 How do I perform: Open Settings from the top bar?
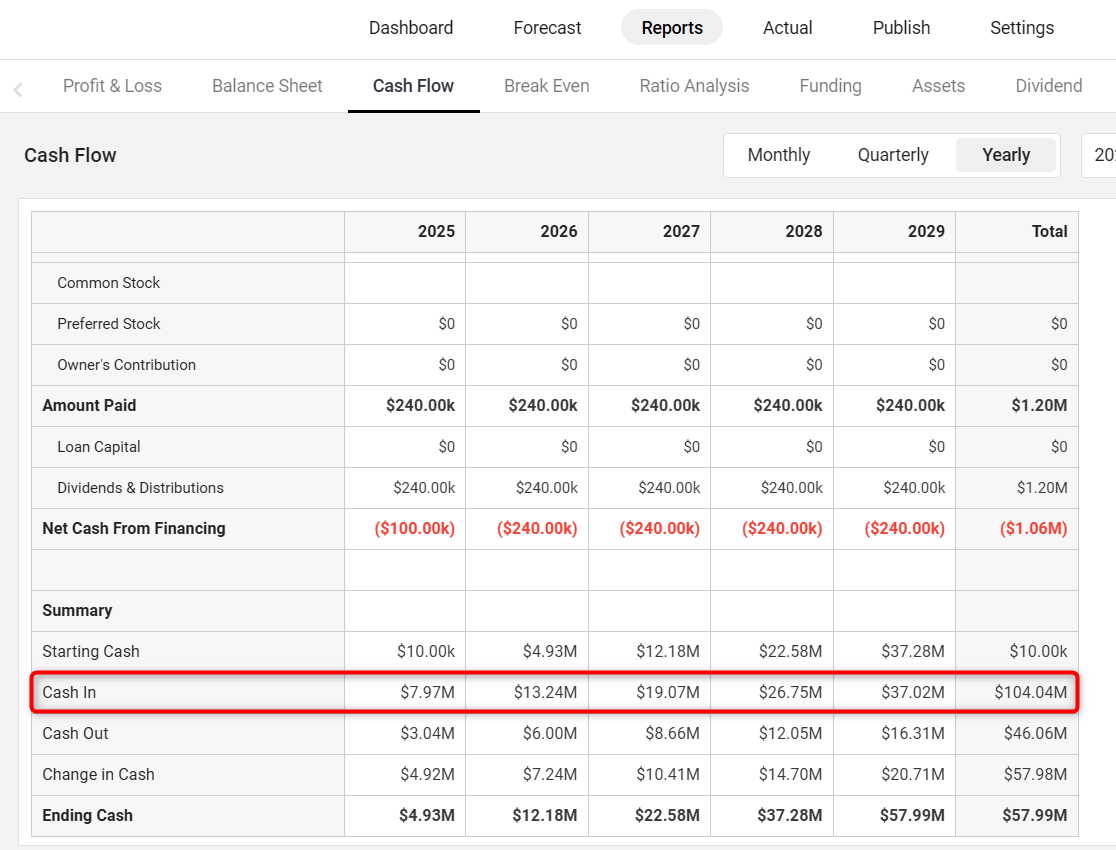point(1022,28)
